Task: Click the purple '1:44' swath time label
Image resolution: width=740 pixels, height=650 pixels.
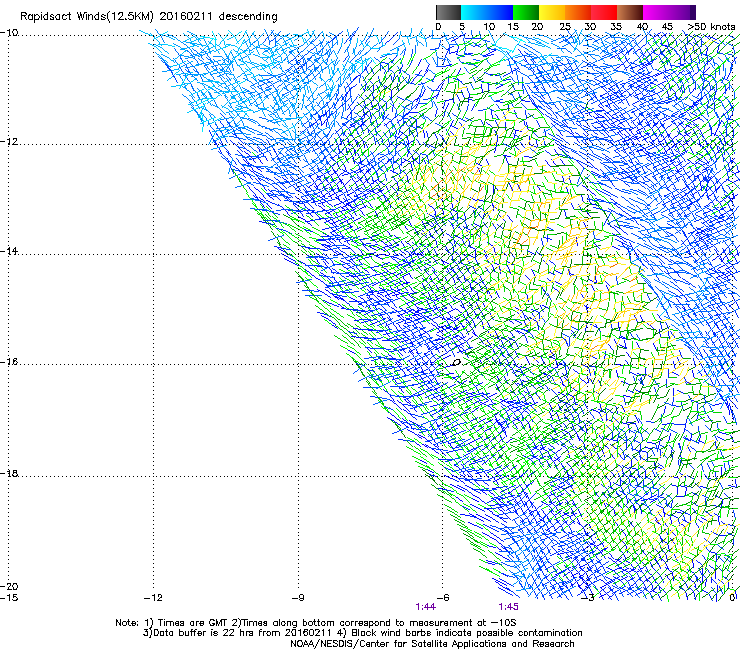Action: coord(425,607)
